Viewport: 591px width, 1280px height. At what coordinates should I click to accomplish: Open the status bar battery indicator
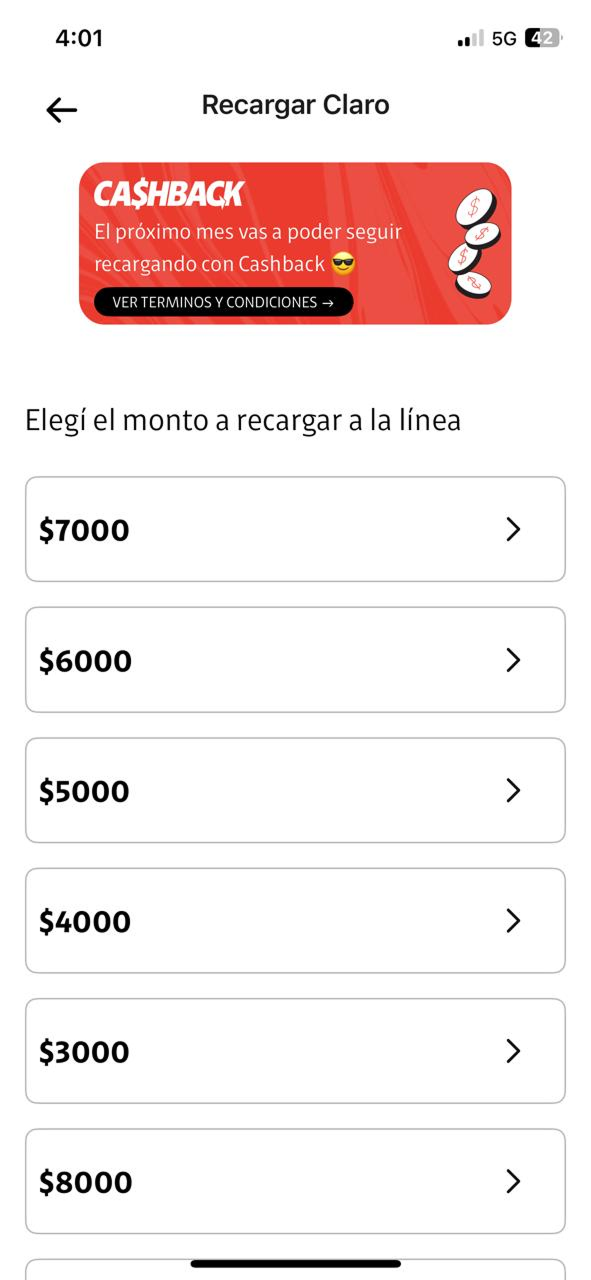coord(543,37)
